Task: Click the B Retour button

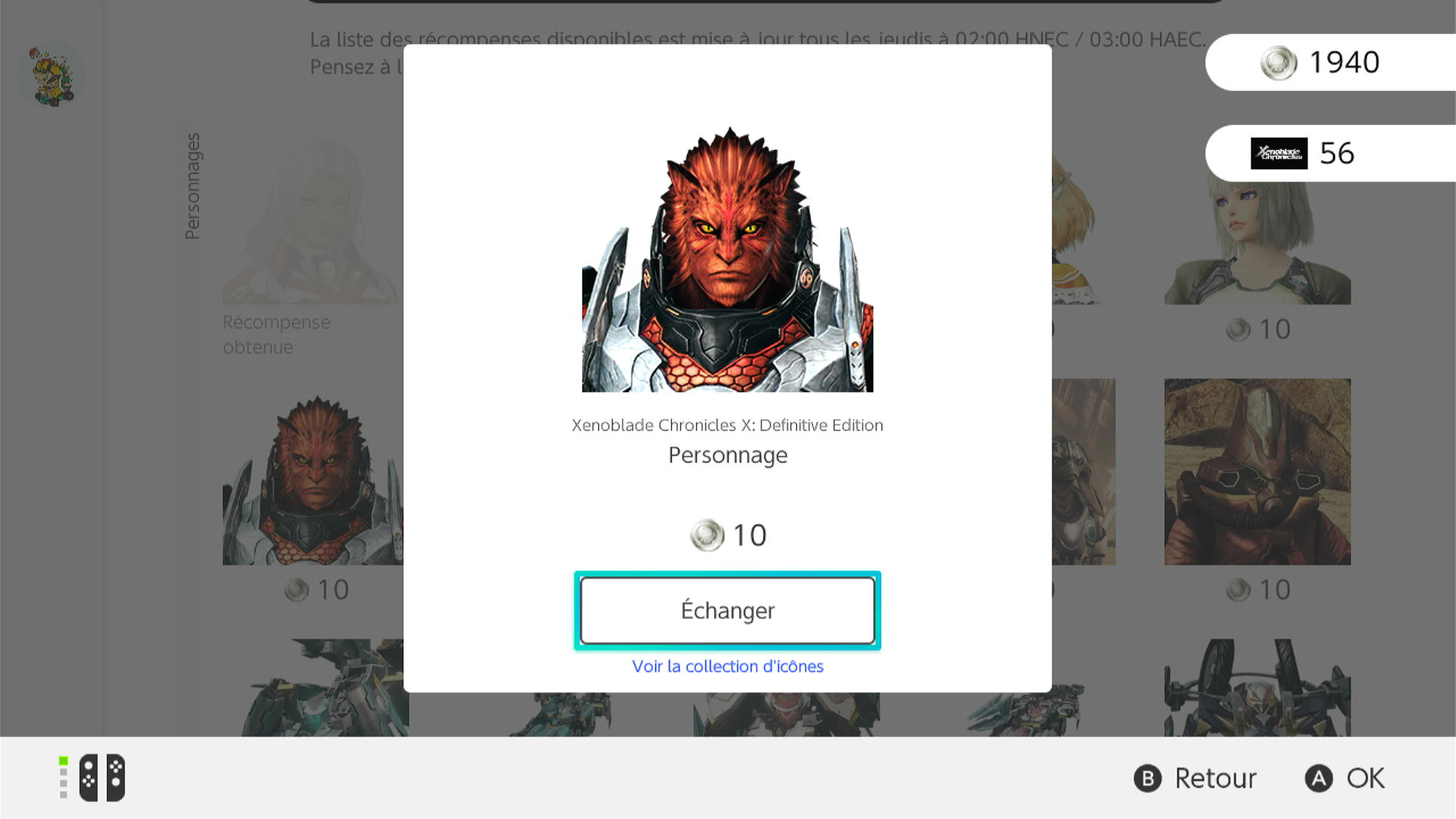Action: click(1195, 779)
